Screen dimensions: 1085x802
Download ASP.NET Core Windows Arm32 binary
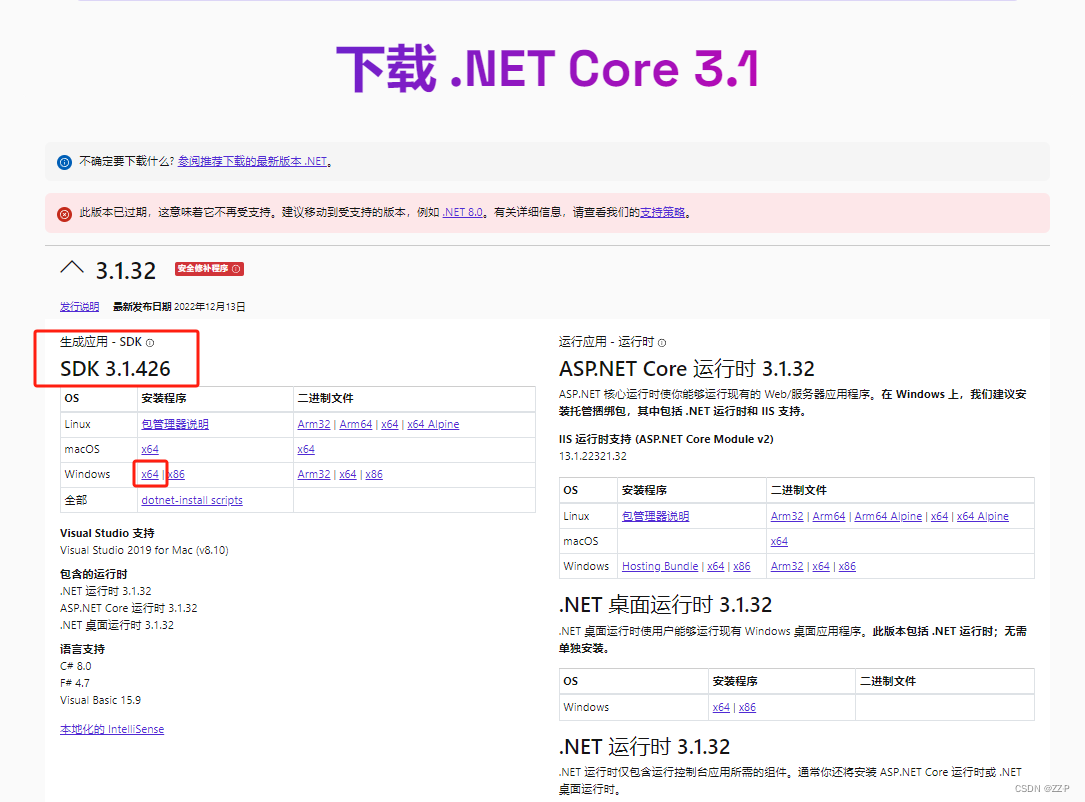click(787, 566)
